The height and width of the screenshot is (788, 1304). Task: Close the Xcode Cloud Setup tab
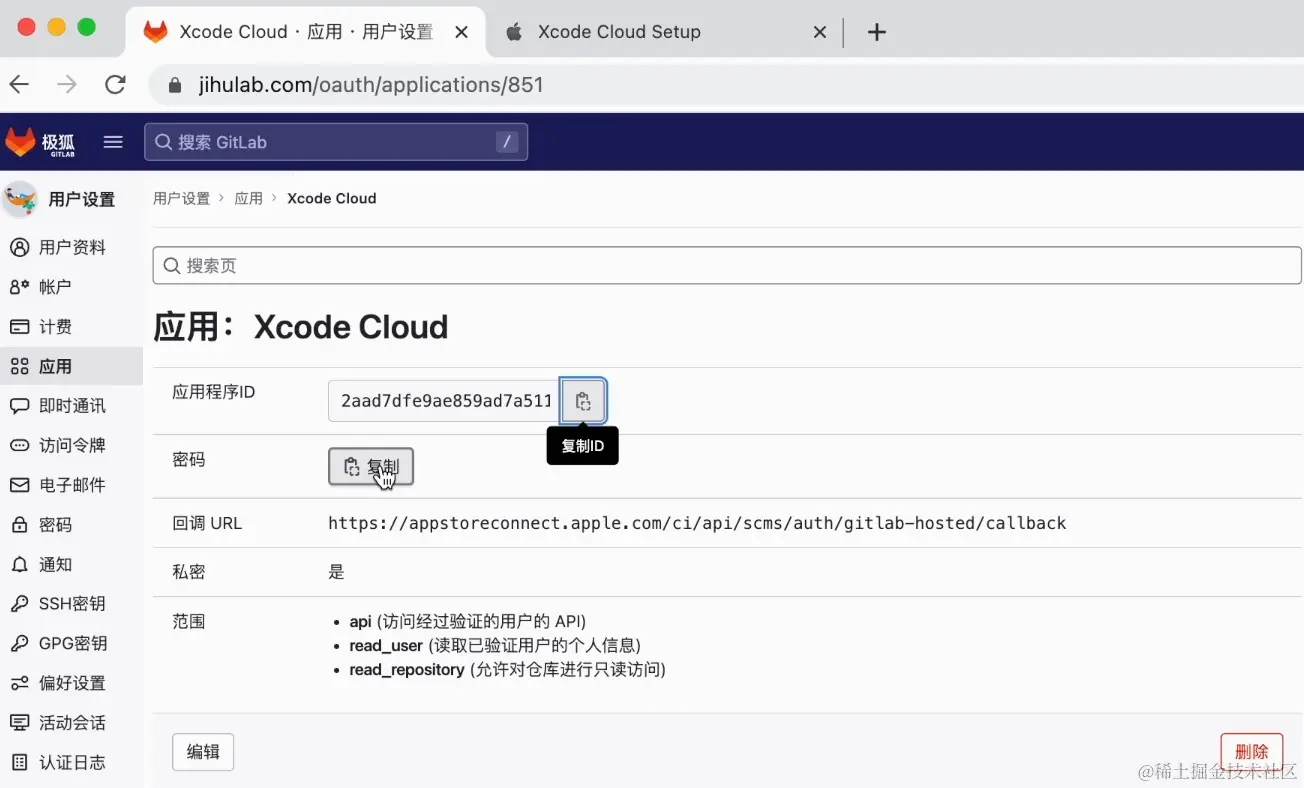(x=819, y=32)
